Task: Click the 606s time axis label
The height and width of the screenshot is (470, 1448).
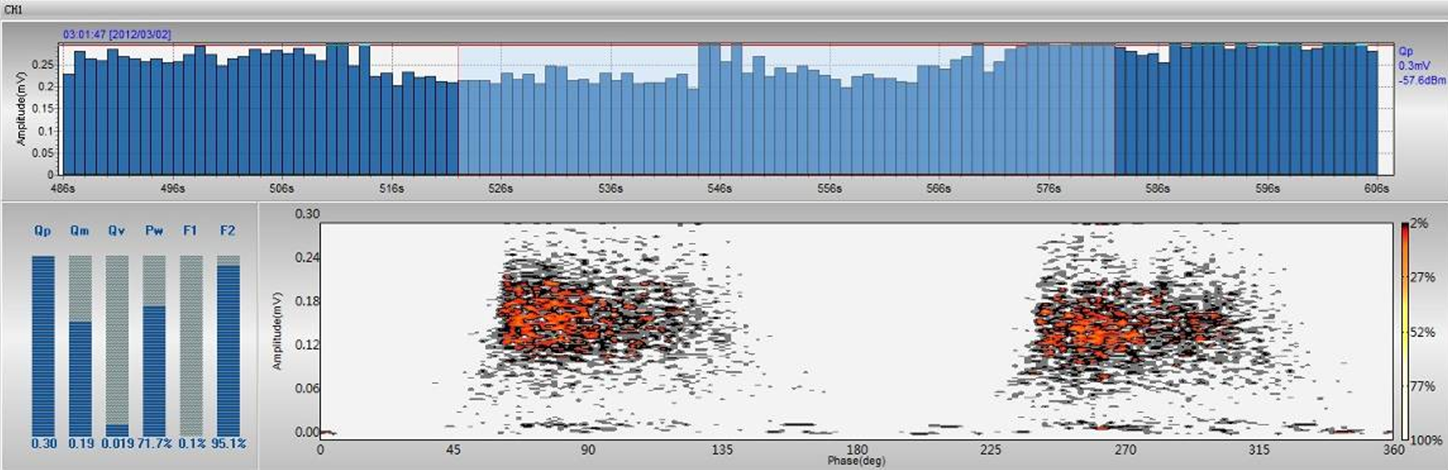Action: click(x=1377, y=187)
